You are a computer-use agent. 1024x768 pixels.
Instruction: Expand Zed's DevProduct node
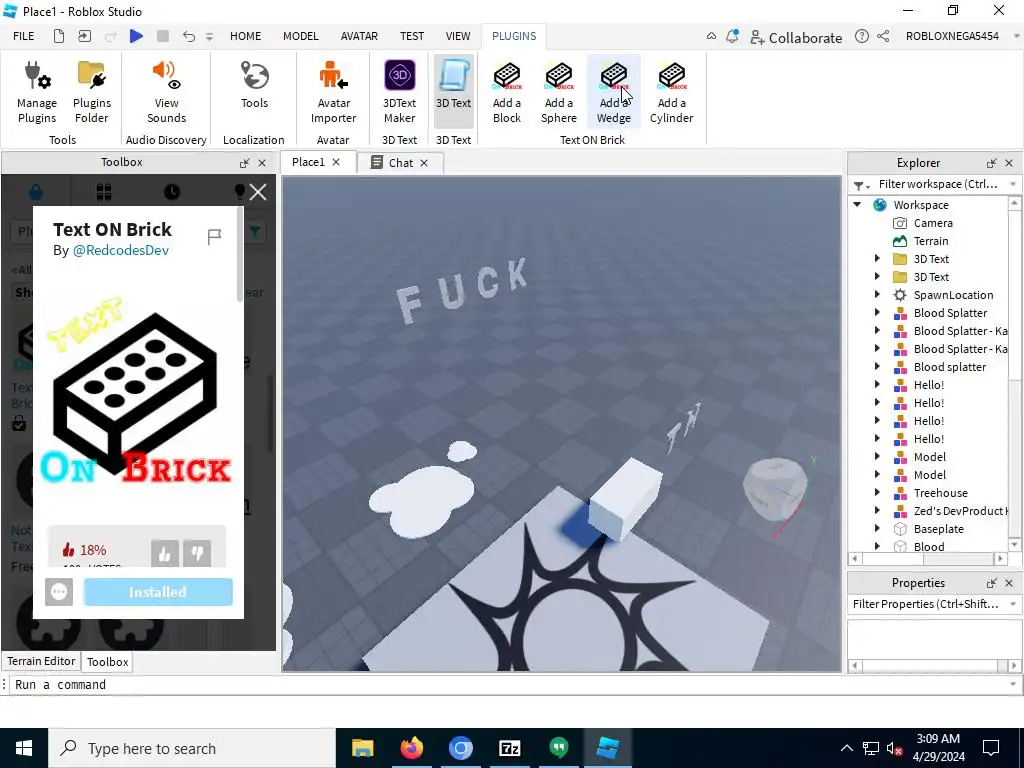(877, 511)
